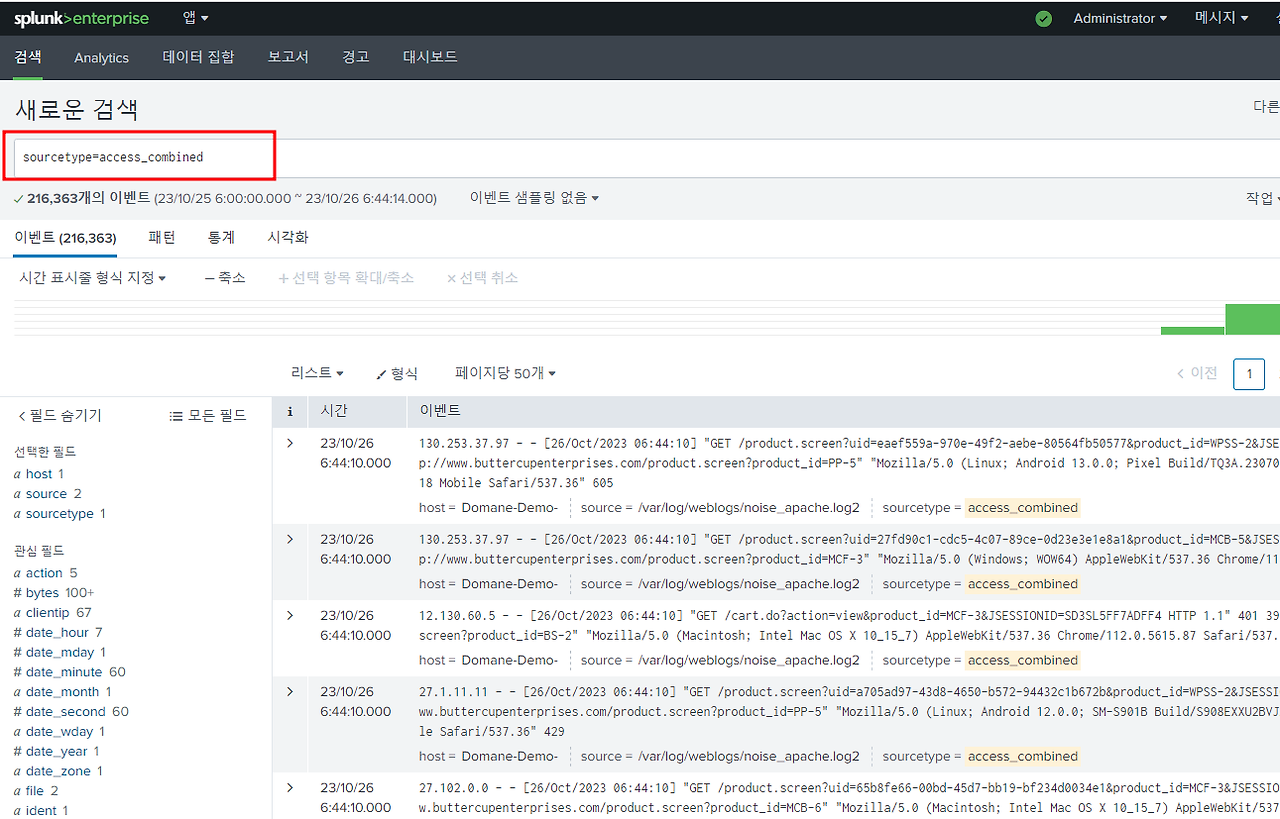The image size is (1280, 819).
Task: Open the 리스트 view dropdown
Action: point(317,373)
